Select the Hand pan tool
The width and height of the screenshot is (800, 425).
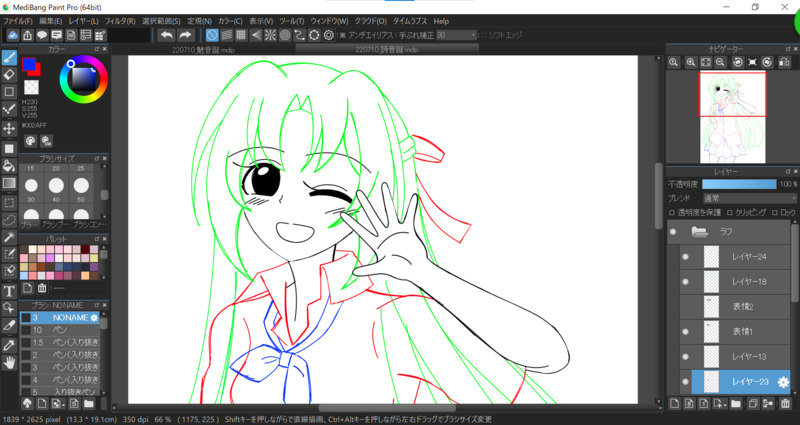point(9,363)
